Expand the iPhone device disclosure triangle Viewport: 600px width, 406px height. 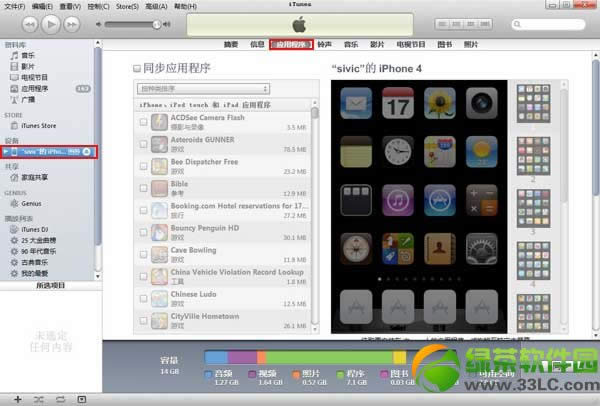(x=5, y=152)
